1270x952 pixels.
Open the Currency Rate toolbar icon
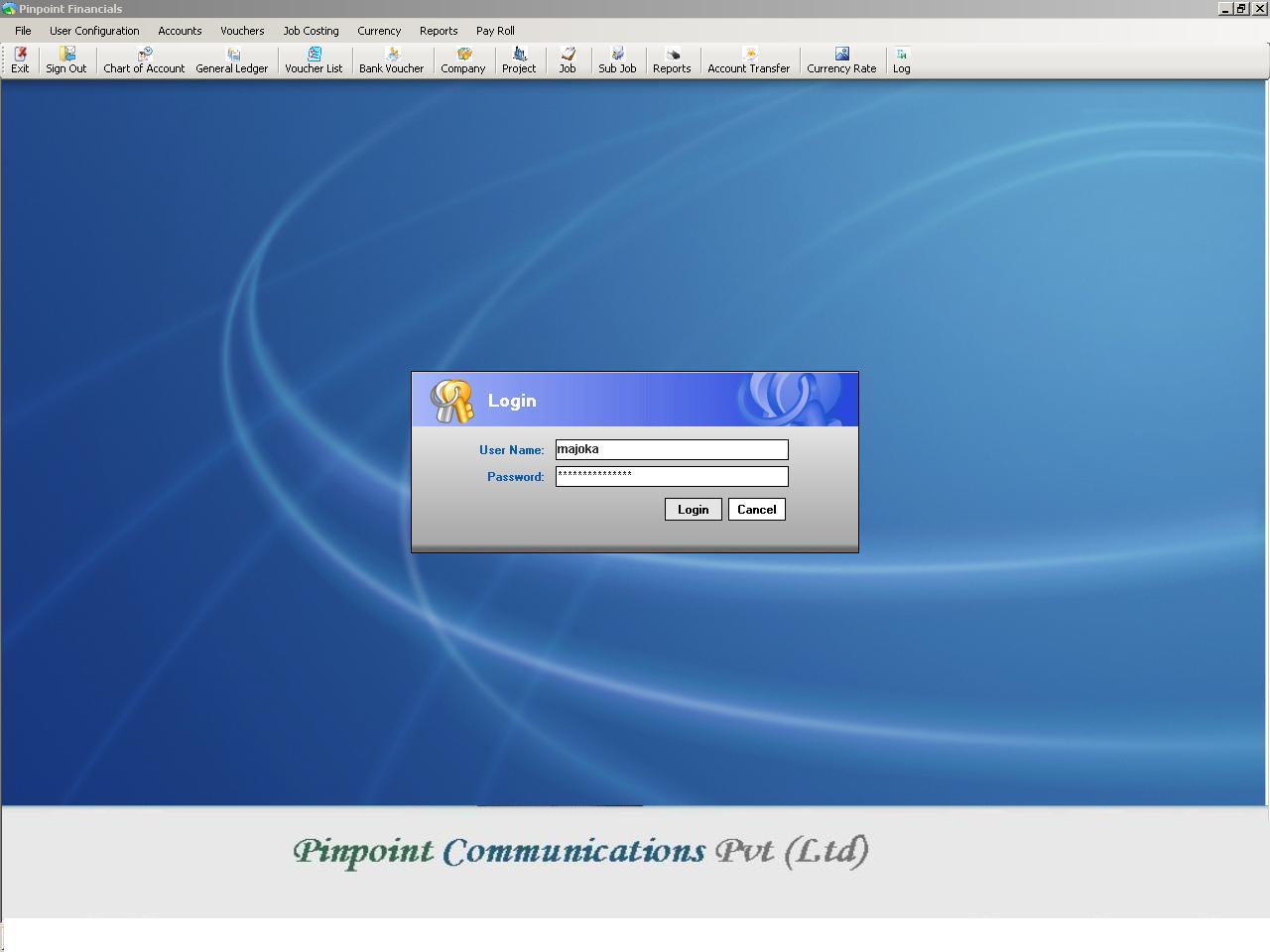(x=842, y=60)
